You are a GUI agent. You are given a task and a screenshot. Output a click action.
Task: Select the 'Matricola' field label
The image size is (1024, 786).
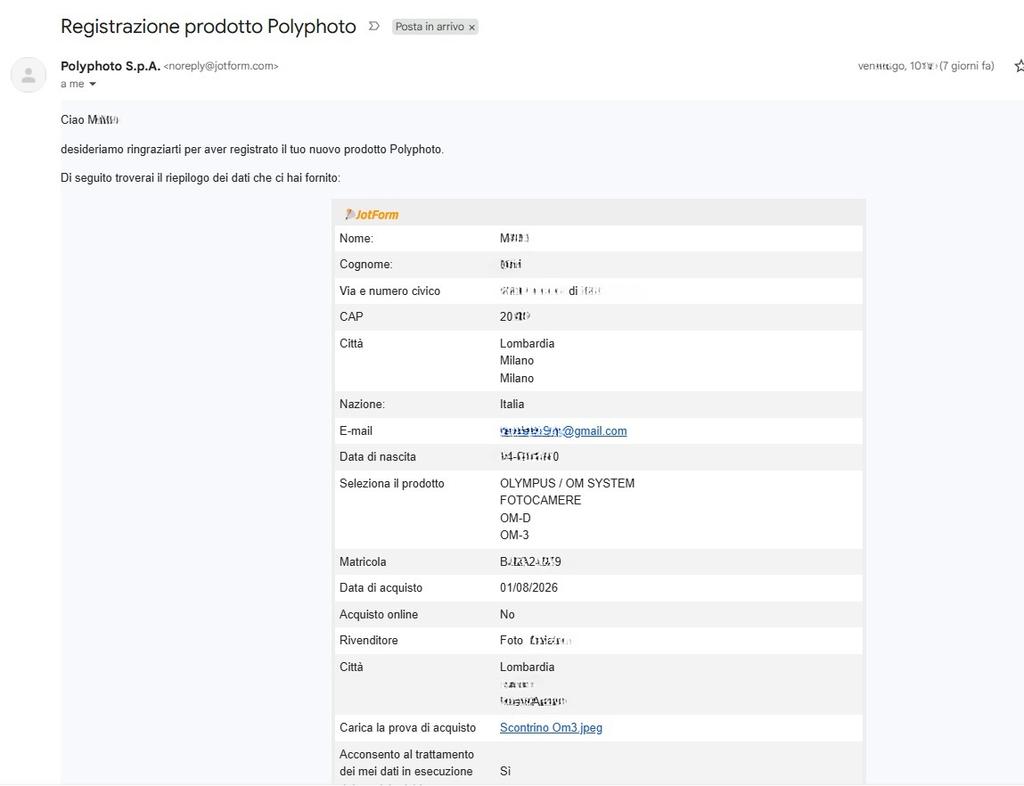362,562
